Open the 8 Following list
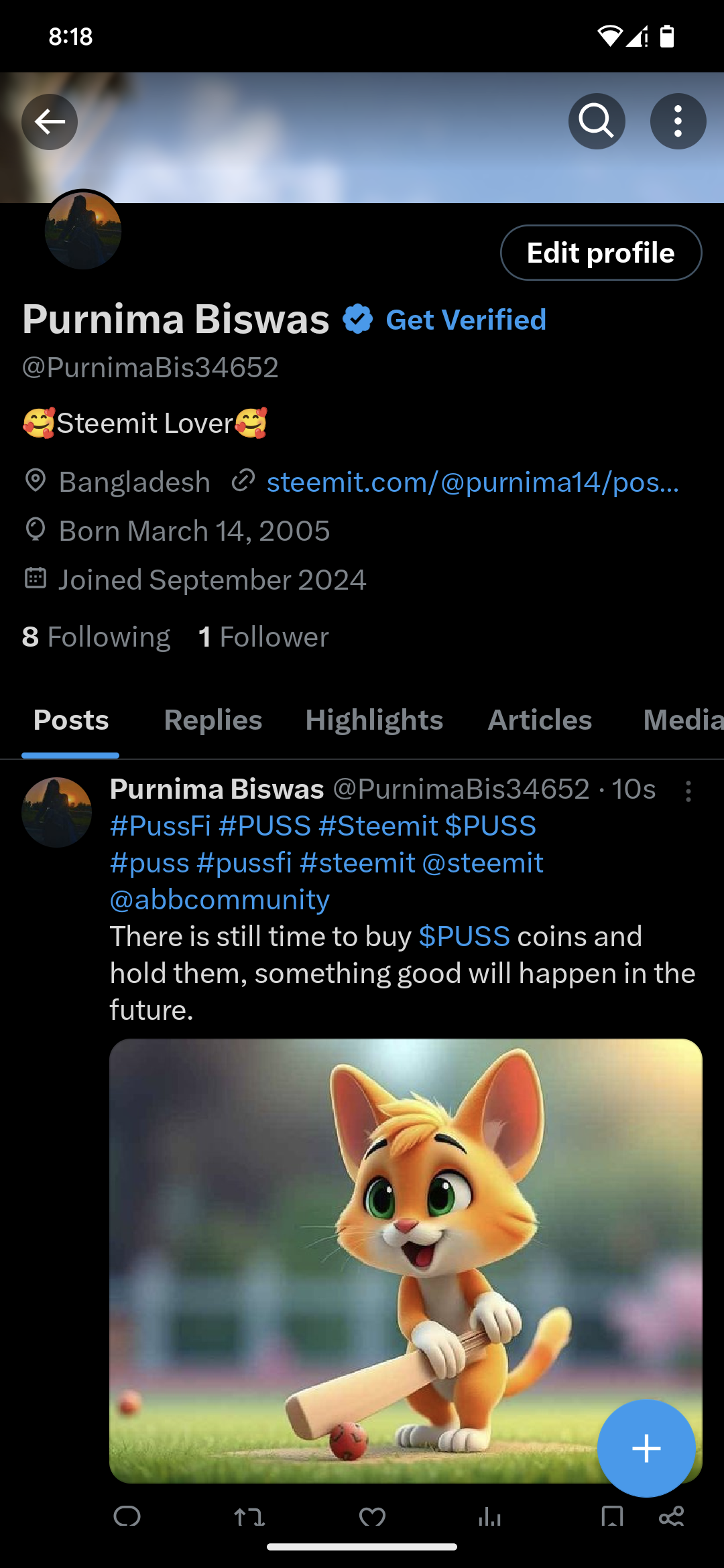This screenshot has width=724, height=1568. 96,637
